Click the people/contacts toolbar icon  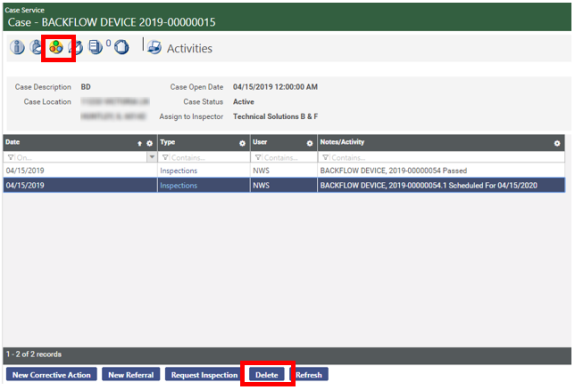click(x=36, y=47)
